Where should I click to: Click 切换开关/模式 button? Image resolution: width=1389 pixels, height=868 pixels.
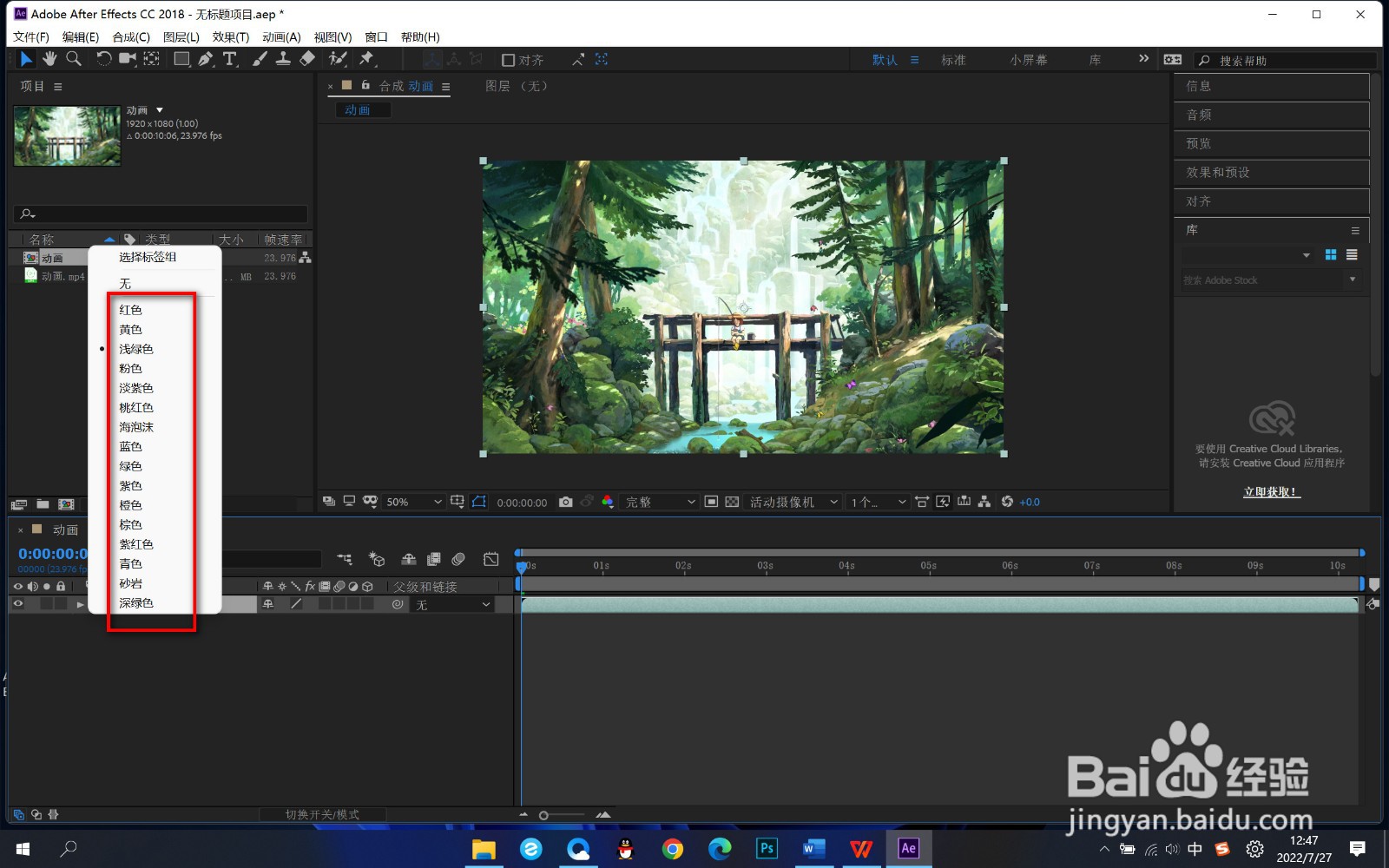tap(322, 814)
